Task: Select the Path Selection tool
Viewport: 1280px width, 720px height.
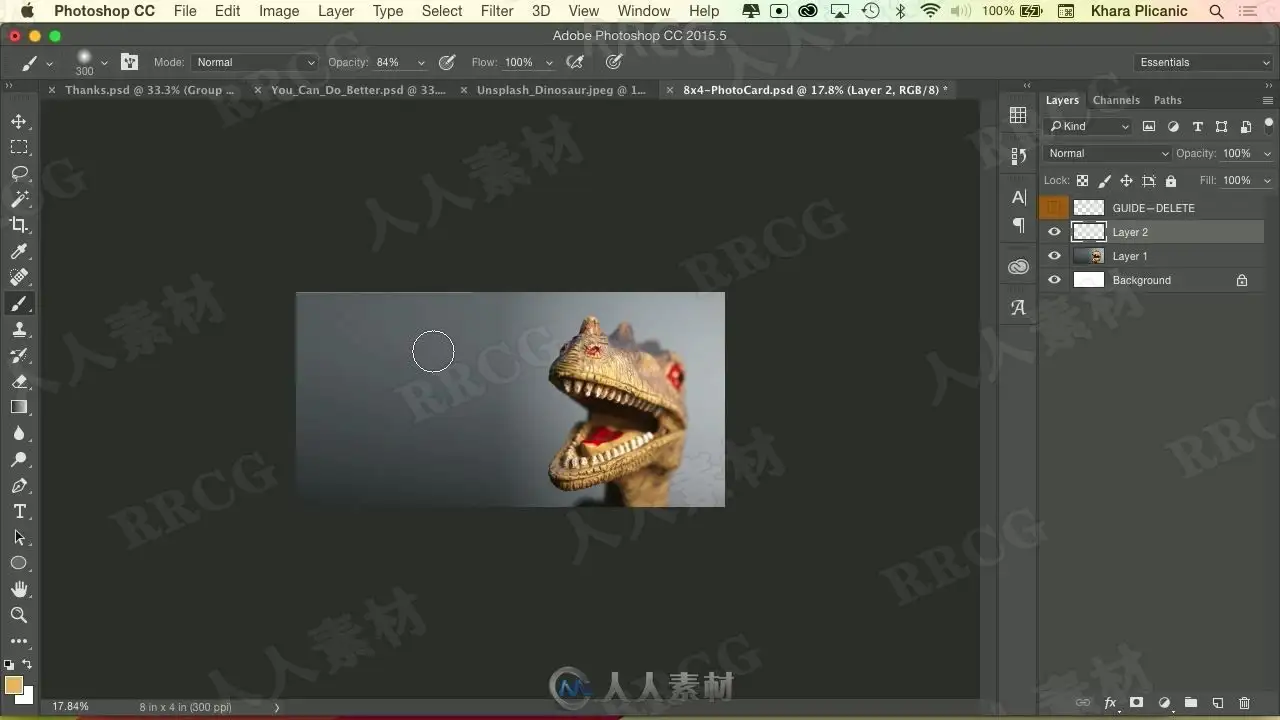Action: tap(19, 537)
